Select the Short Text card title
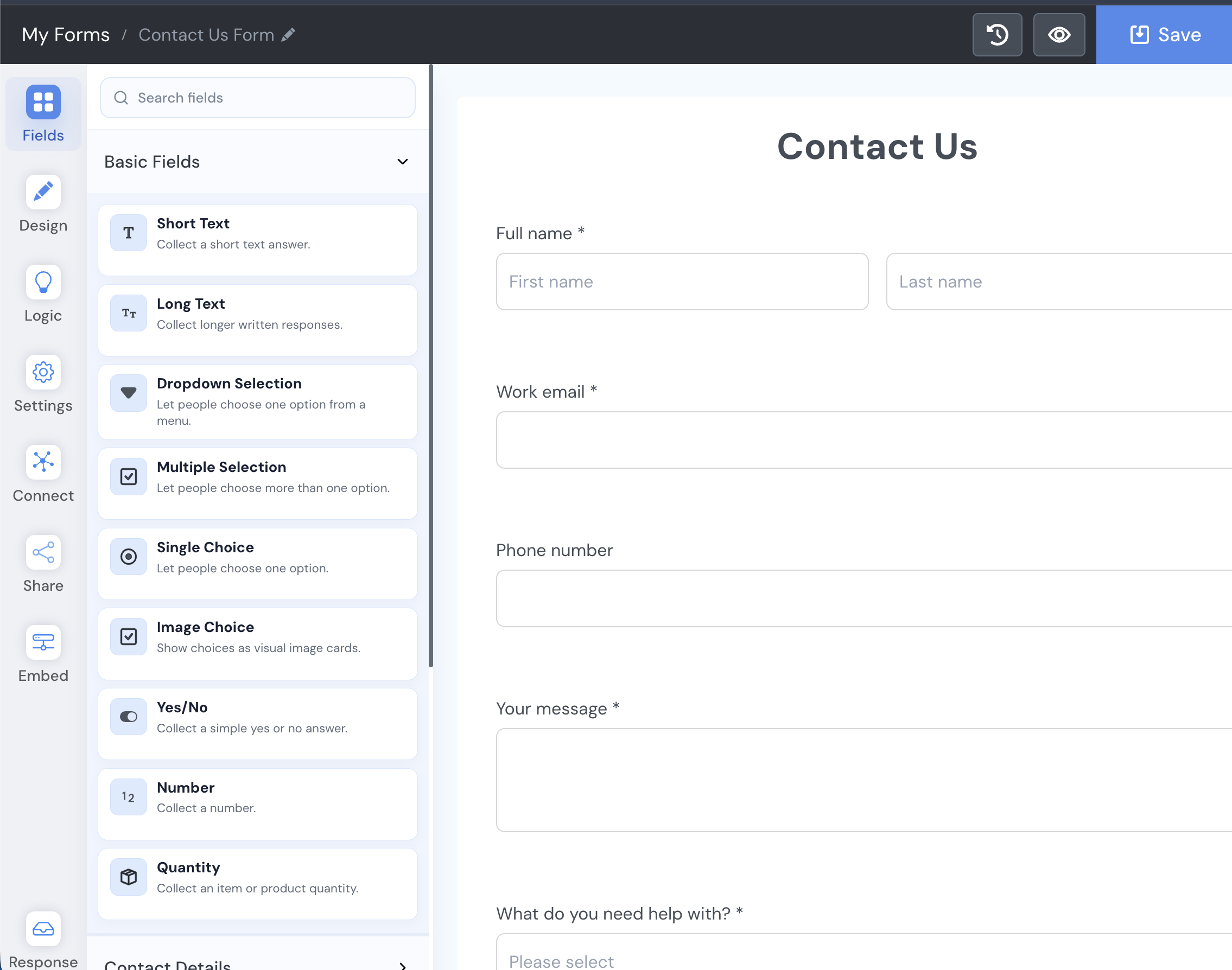The width and height of the screenshot is (1232, 970). 193,223
